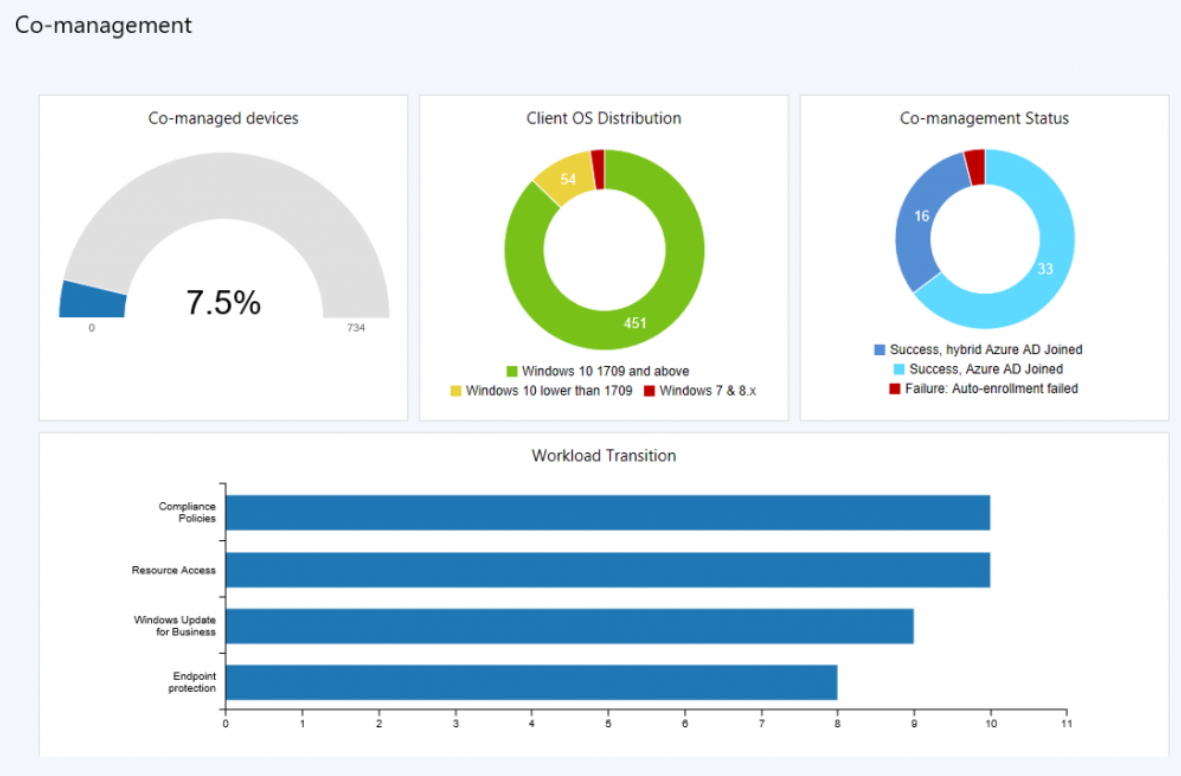Click the Co-management Status tile title
Image resolution: width=1181 pixels, height=776 pixels.
(x=984, y=118)
